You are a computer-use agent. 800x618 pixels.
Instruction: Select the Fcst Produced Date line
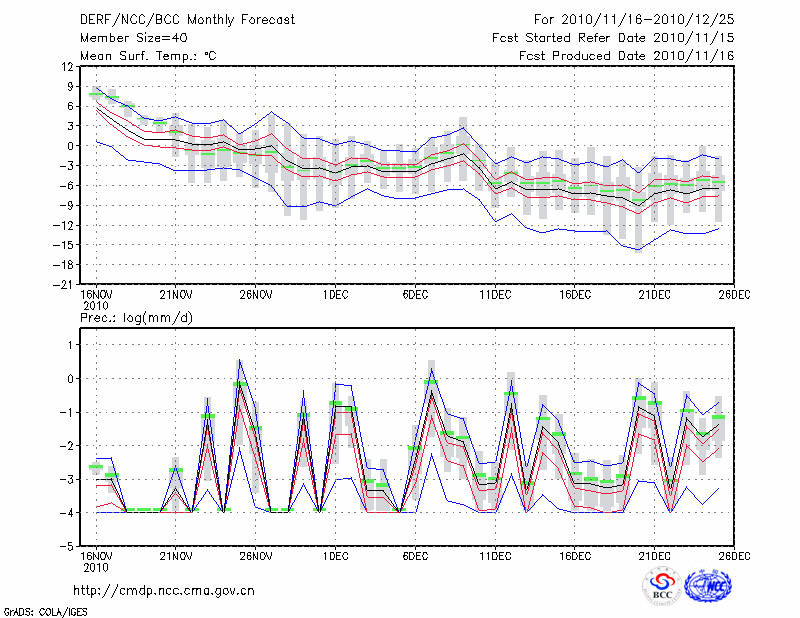pos(626,56)
